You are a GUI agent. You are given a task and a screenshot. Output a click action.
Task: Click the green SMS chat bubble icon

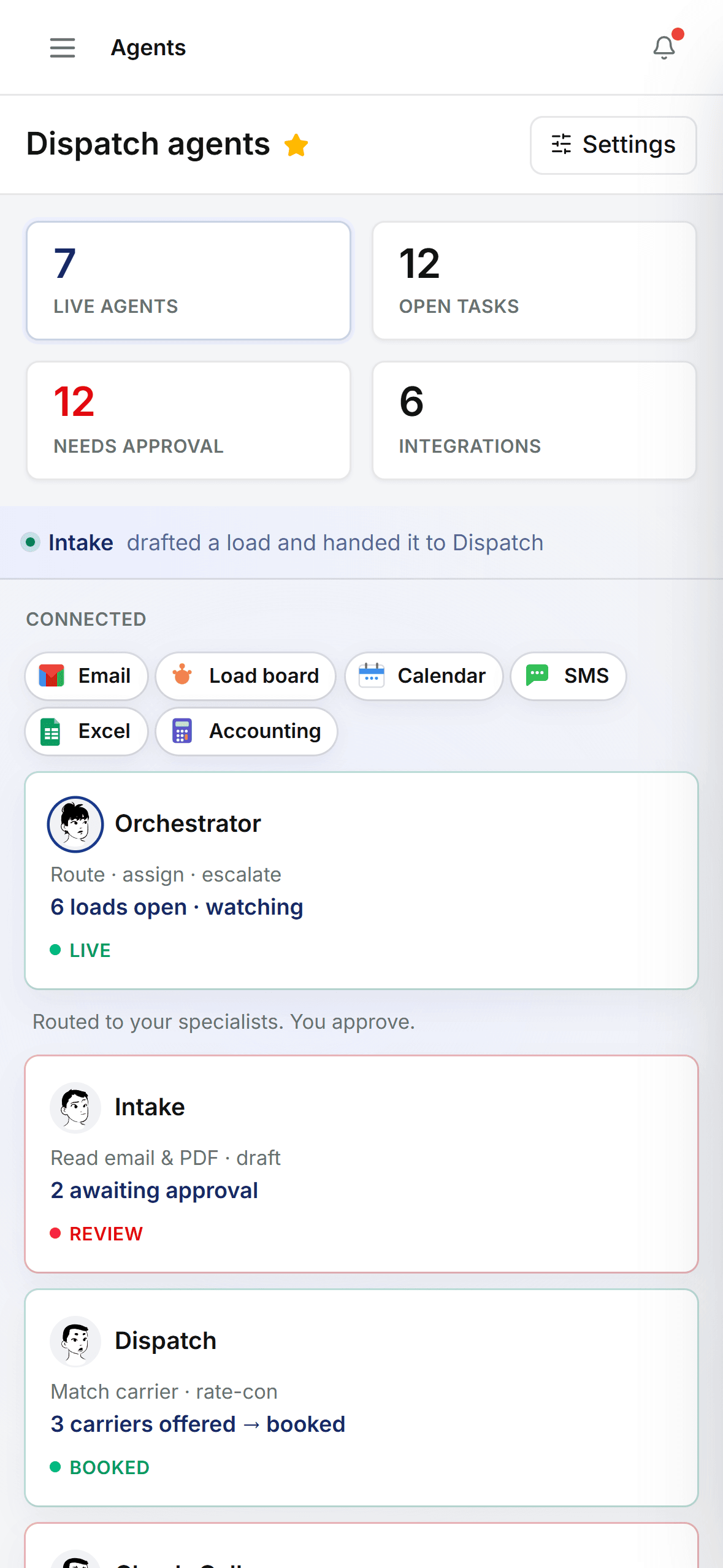pos(537,675)
